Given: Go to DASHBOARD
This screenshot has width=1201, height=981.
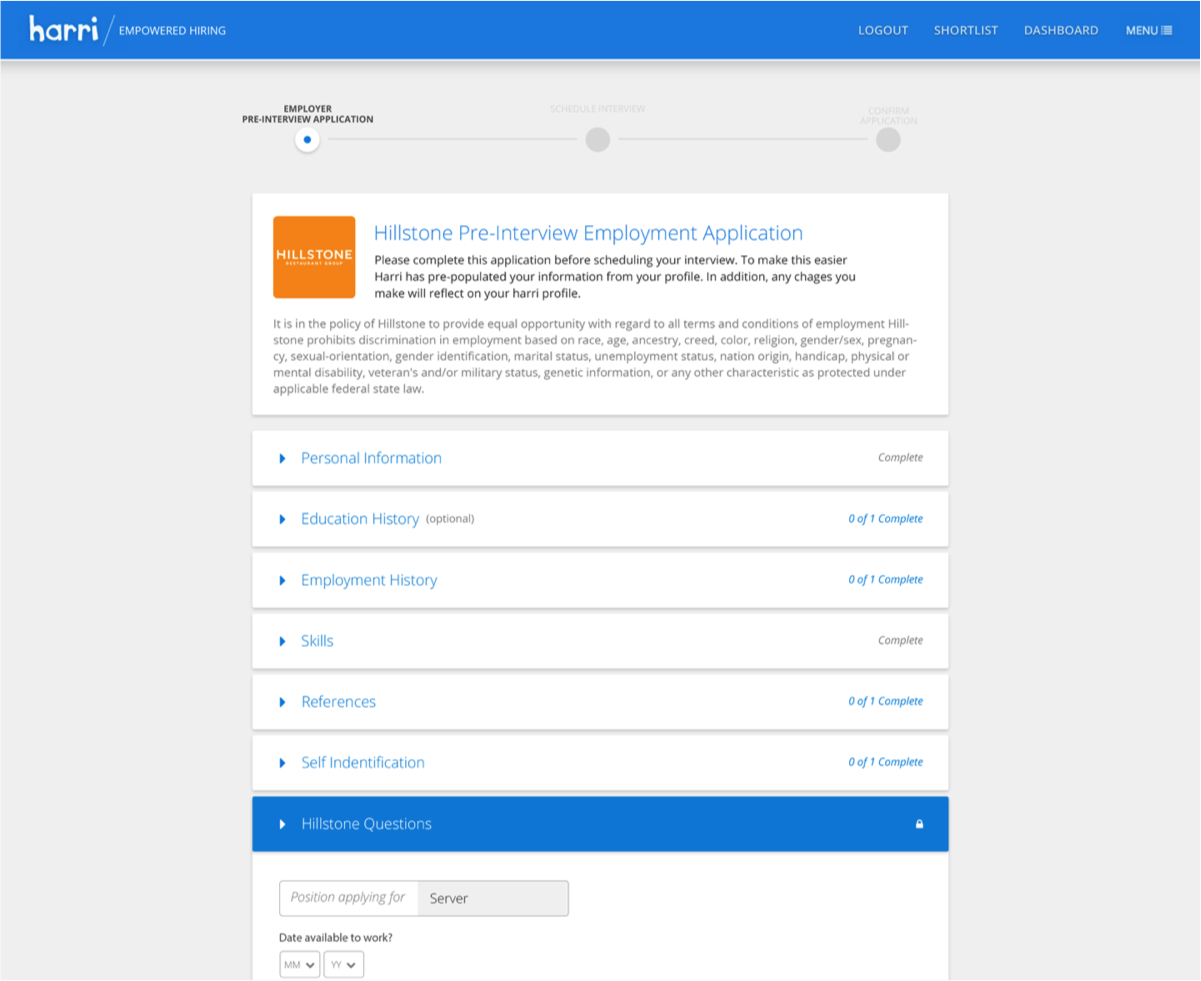Looking at the screenshot, I should coord(1061,30).
